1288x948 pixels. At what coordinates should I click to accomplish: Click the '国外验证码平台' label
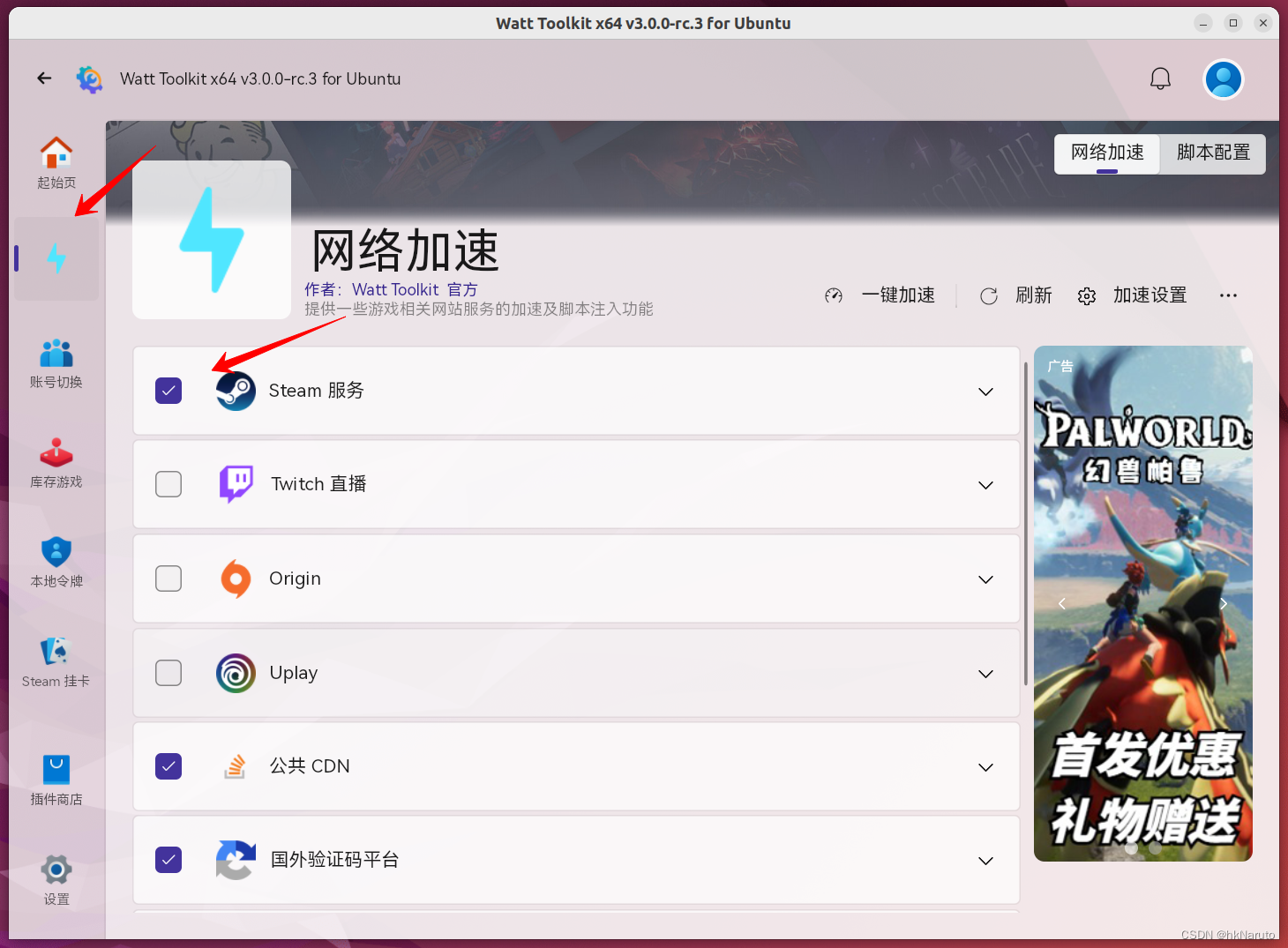[334, 860]
